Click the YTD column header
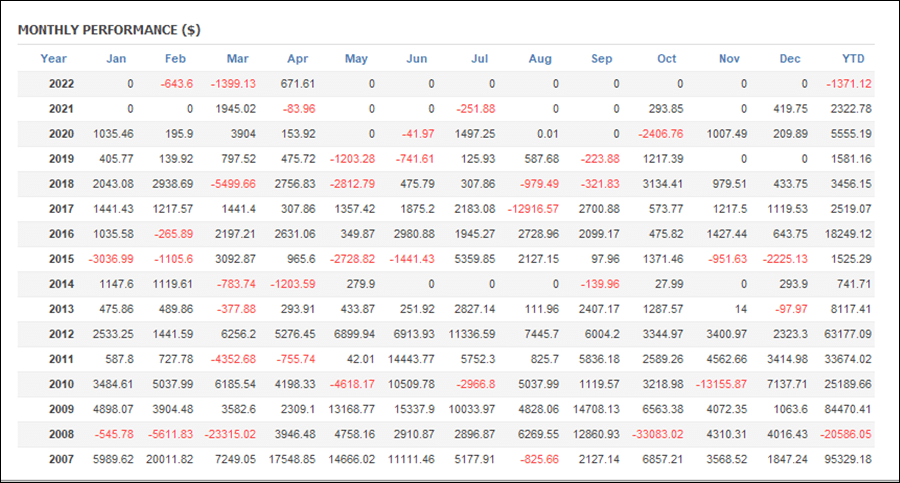The width and height of the screenshot is (900, 483). 853,59
